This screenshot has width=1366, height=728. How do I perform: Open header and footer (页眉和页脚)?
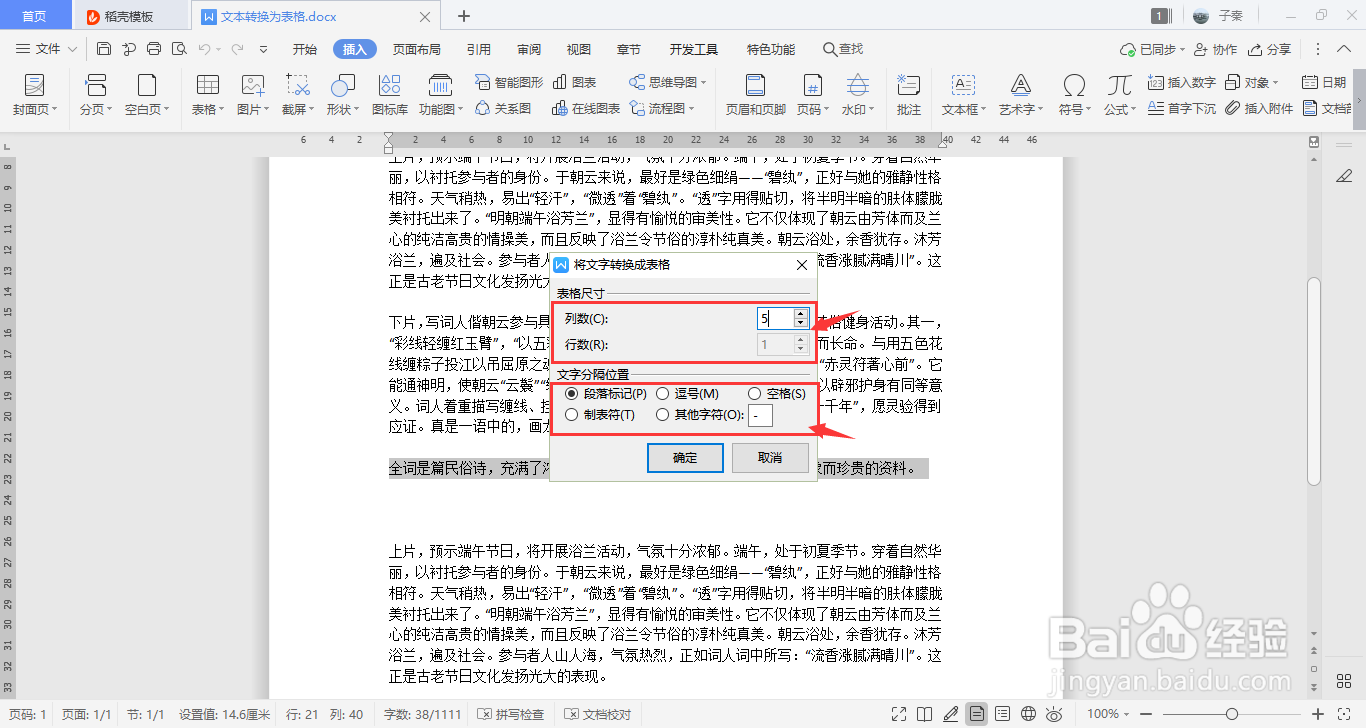(755, 95)
